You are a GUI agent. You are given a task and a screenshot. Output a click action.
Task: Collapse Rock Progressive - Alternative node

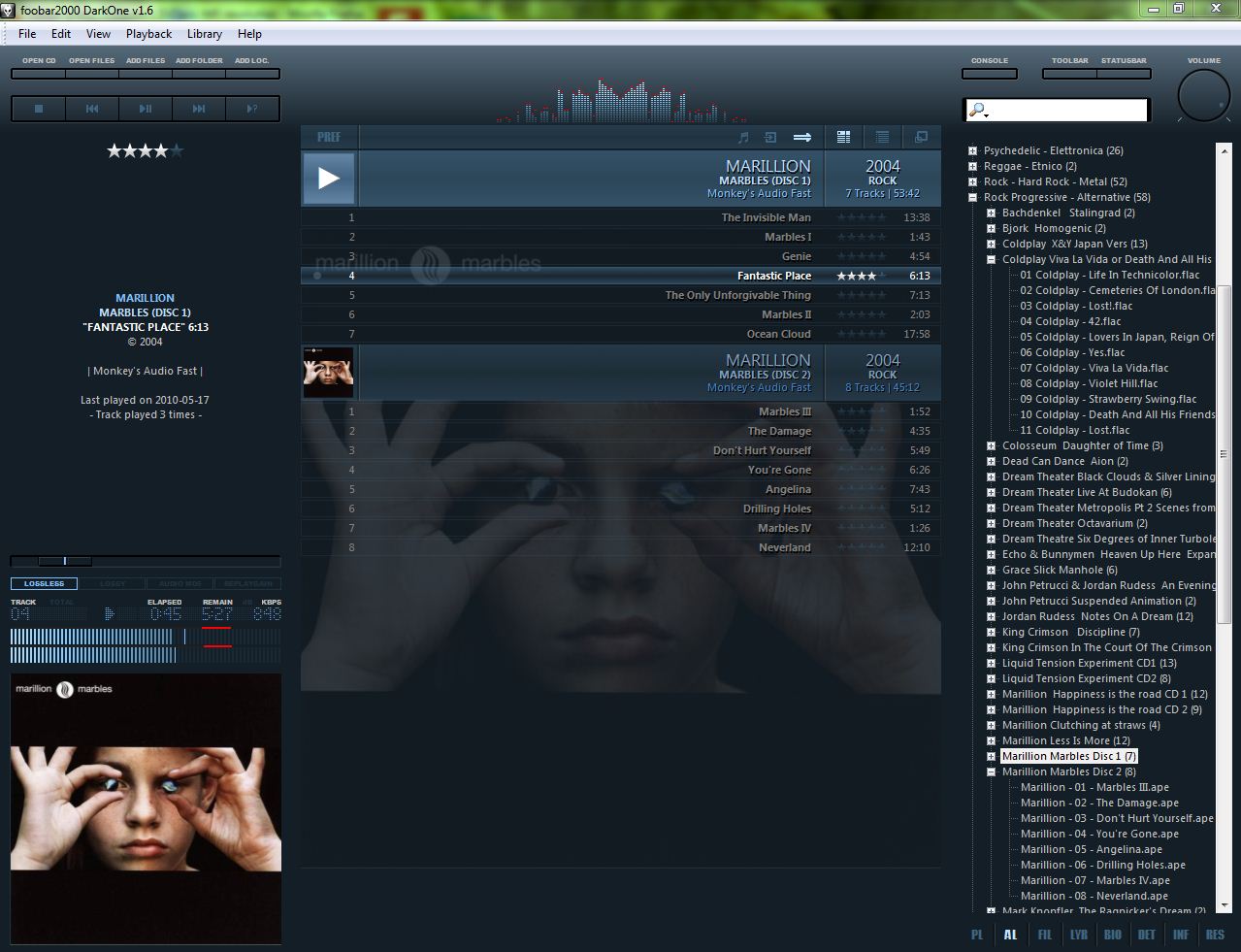[x=973, y=197]
